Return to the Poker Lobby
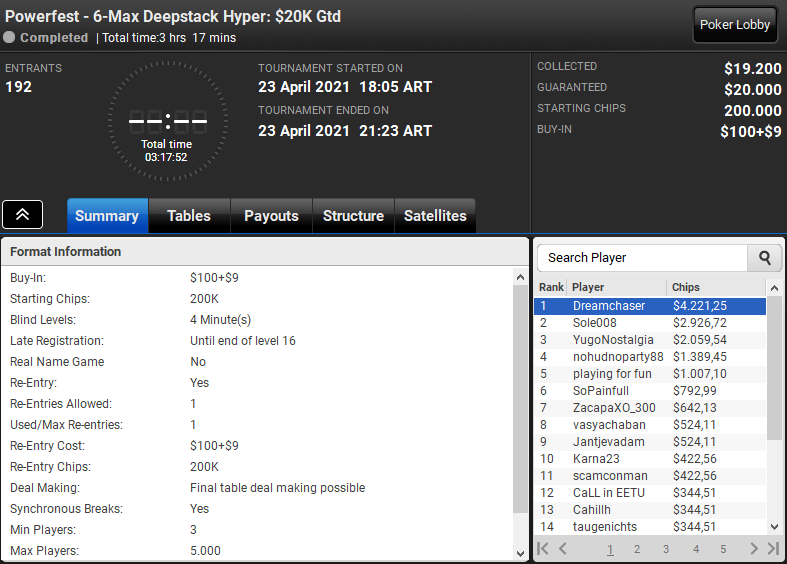Screen dimensions: 787x564 tap(735, 25)
